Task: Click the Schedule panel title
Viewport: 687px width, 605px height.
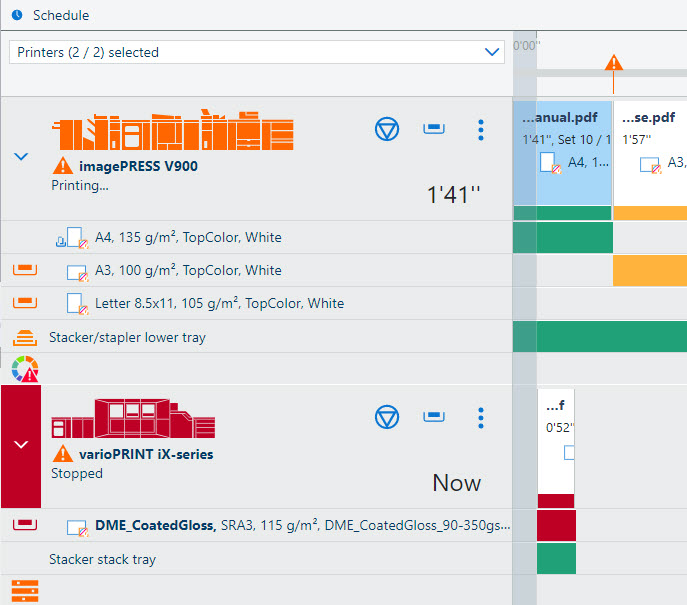Action: pos(61,15)
